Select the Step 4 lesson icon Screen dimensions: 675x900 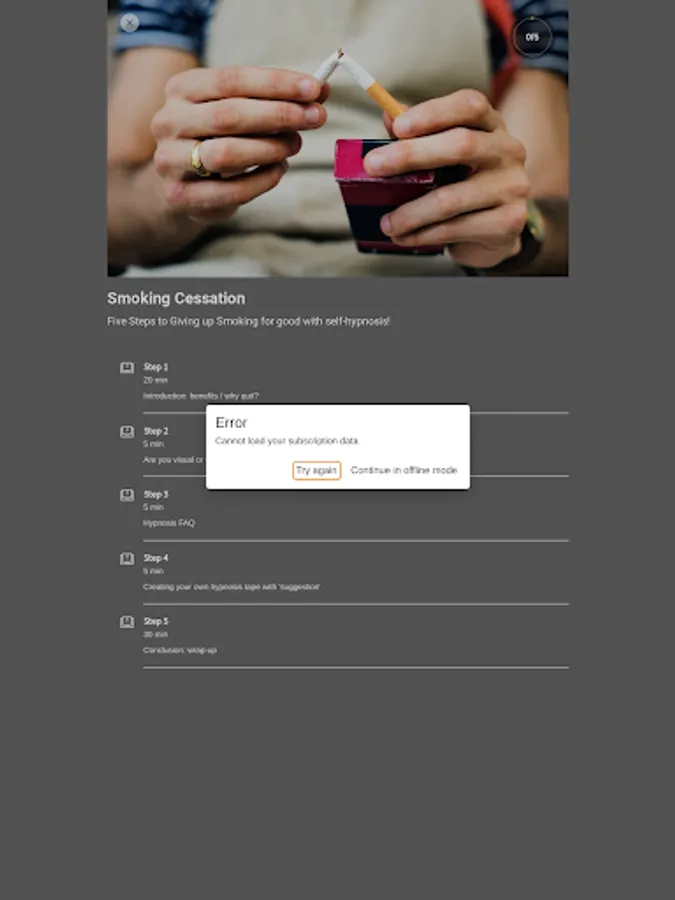point(127,558)
